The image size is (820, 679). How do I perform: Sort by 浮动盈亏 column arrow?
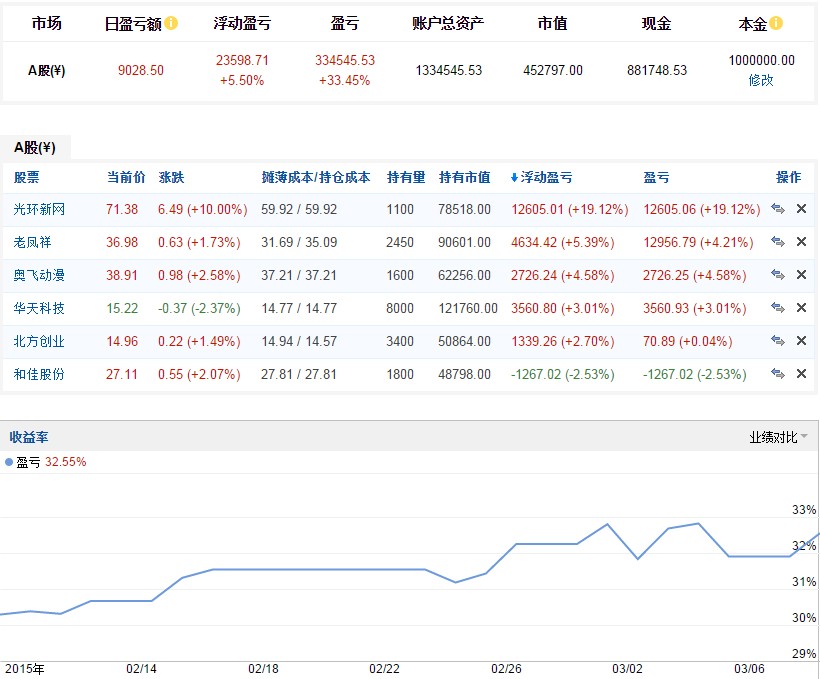point(514,178)
